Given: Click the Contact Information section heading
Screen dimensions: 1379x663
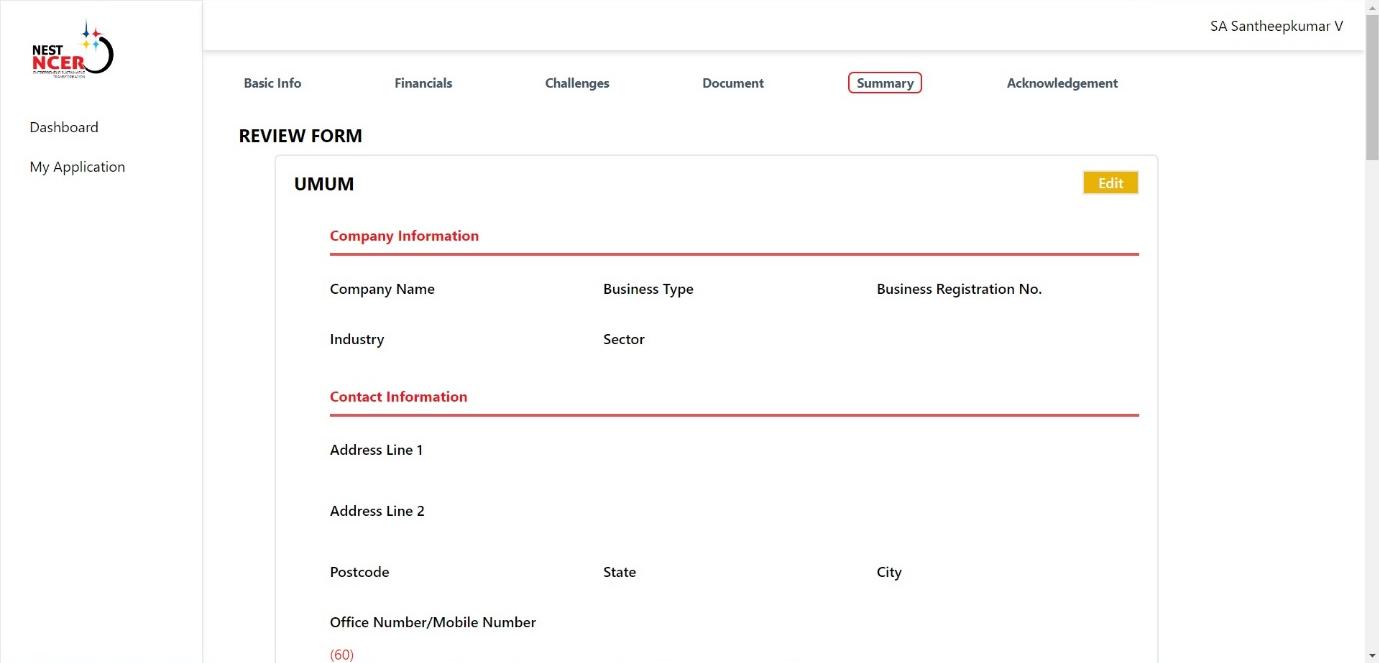Looking at the screenshot, I should tap(398, 397).
